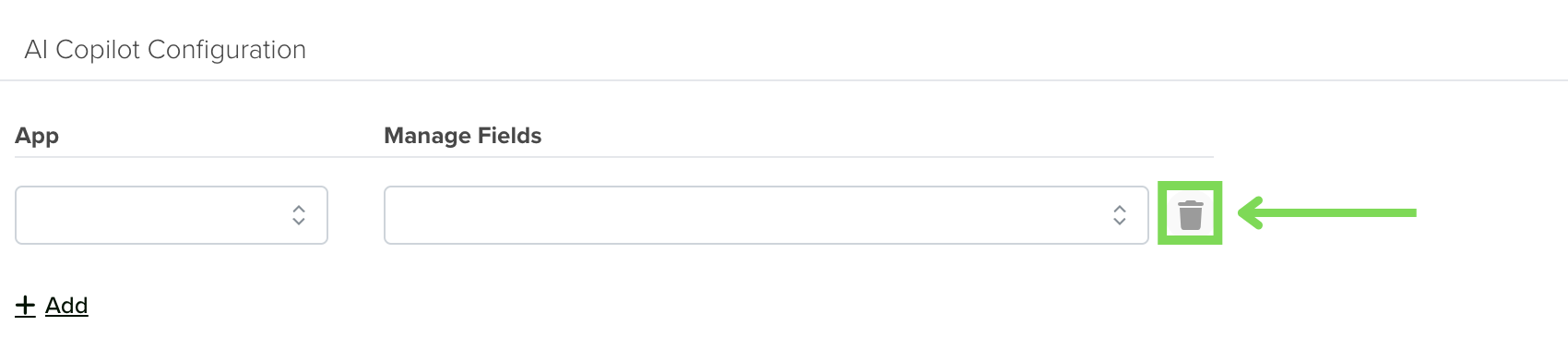Expand the wide Manage Fields combo box

pos(766,215)
